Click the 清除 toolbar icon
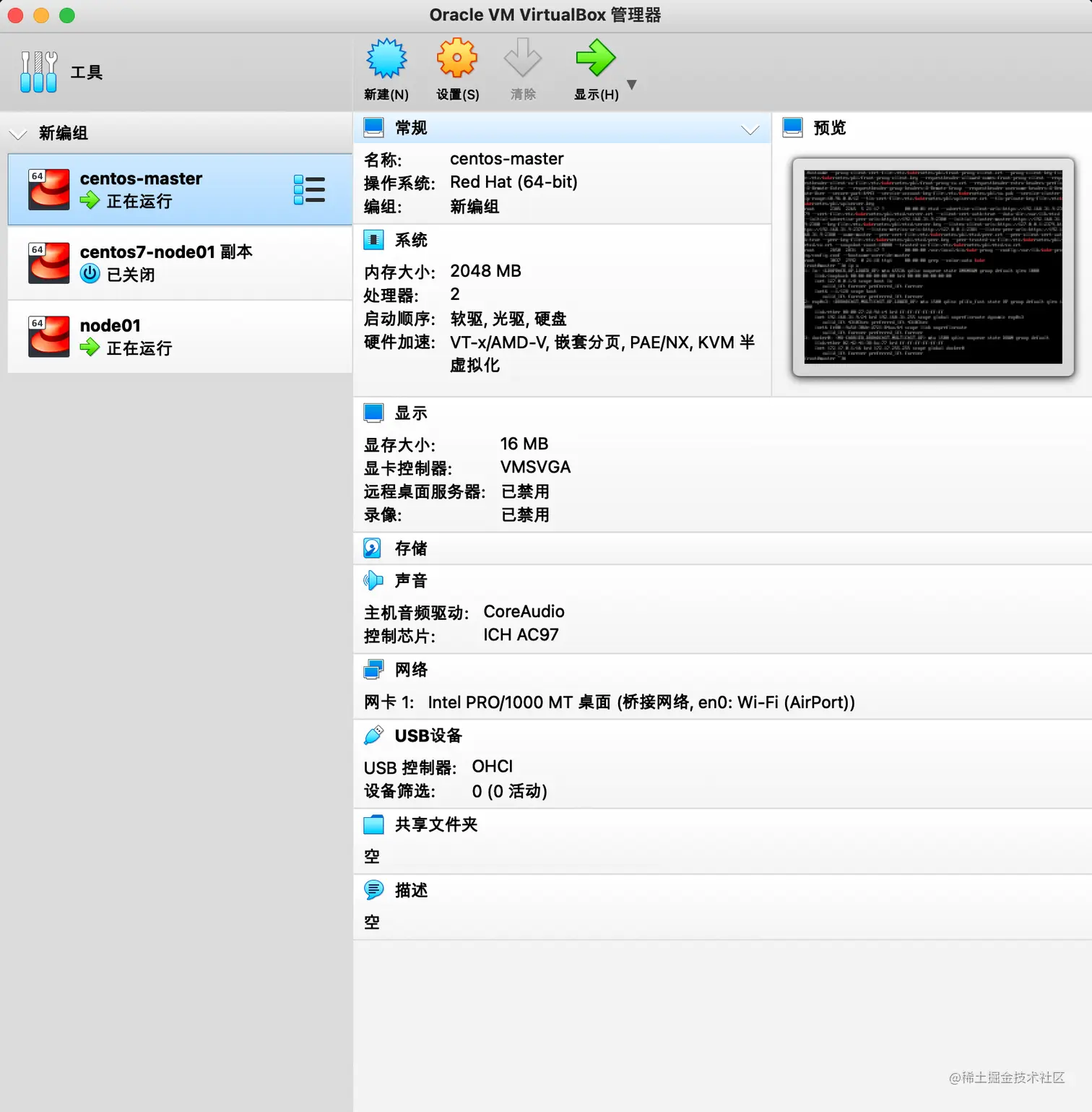1092x1112 pixels. 523,57
